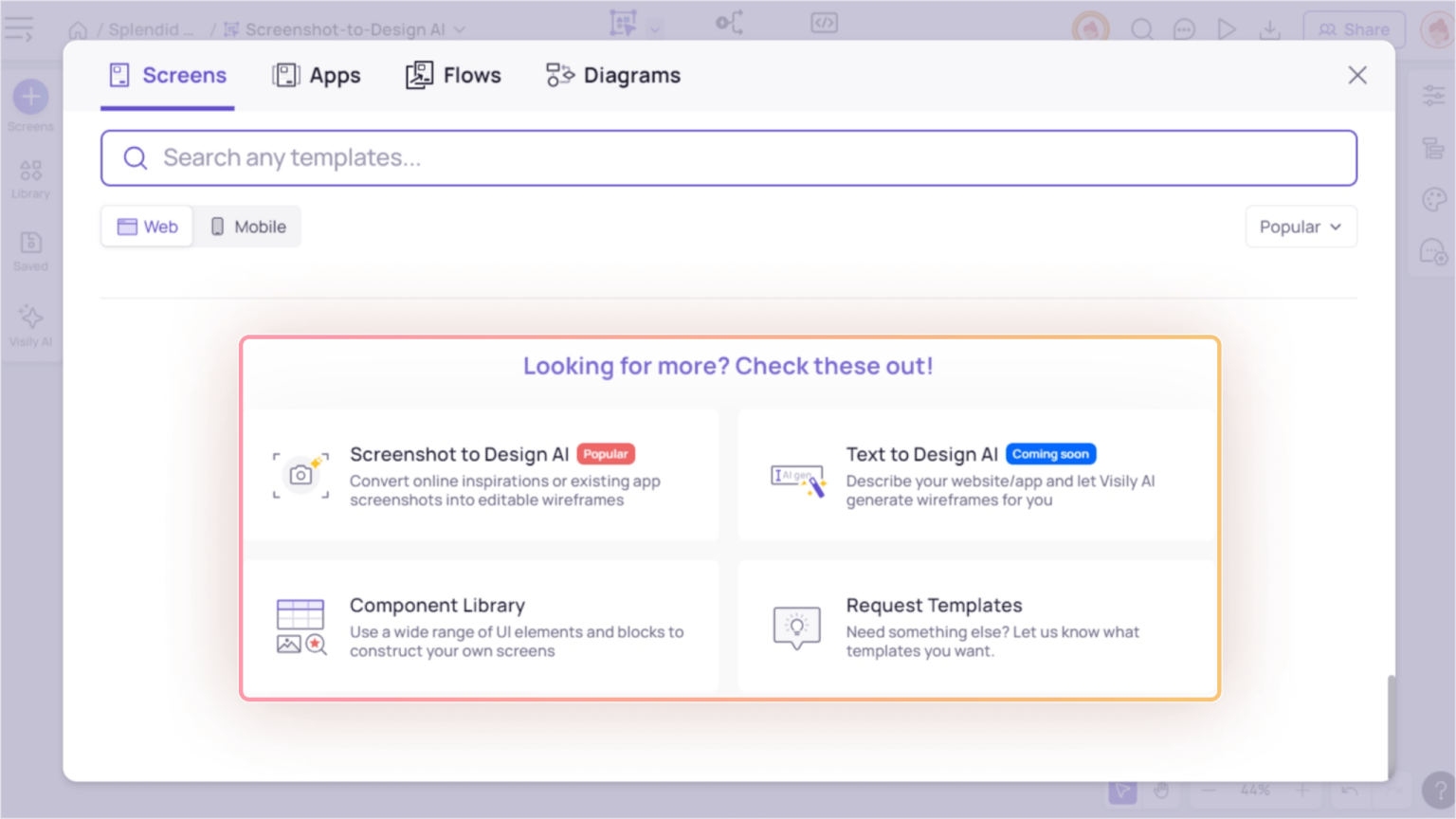Open the design adjustments sliders panel
Viewport: 1456px width, 819px height.
[x=1434, y=95]
